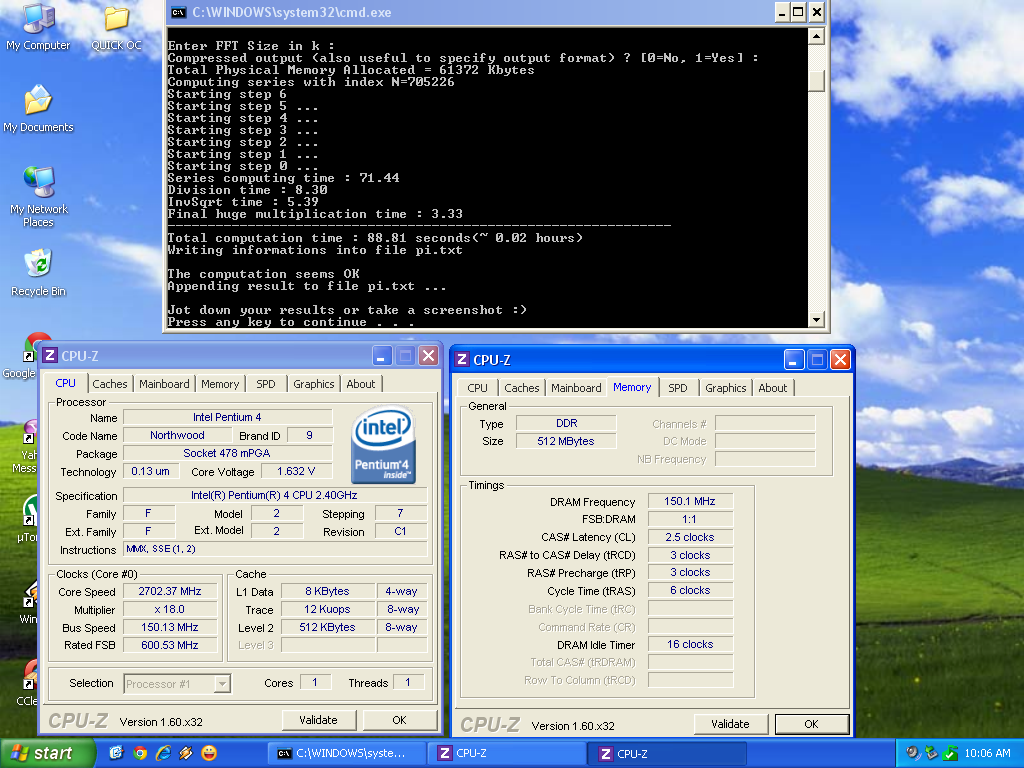The height and width of the screenshot is (768, 1024).
Task: Click Validate in the right CPU-Z window
Action: coord(730,724)
